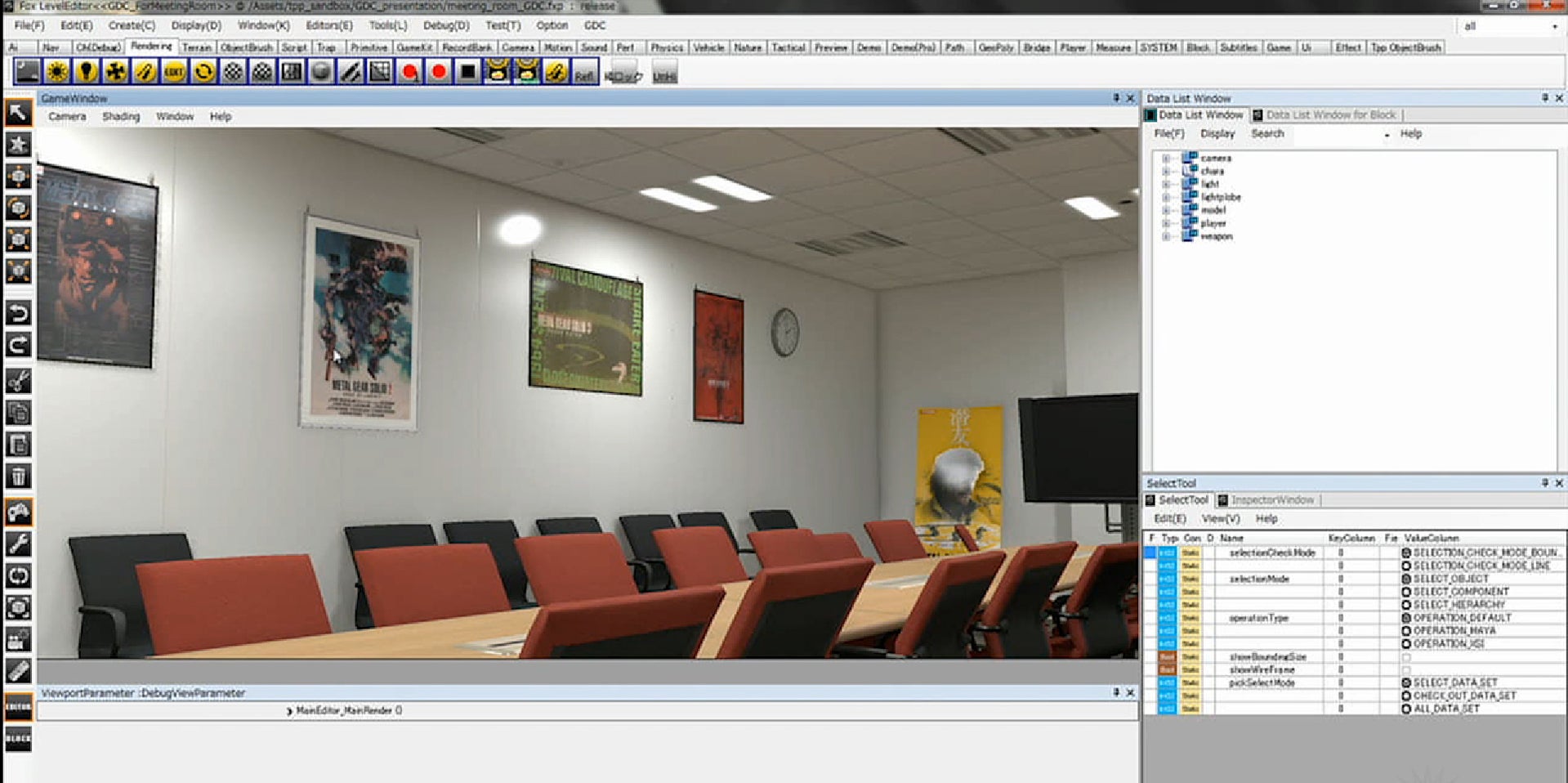Open the Shading menu in GameWindow

coord(121,117)
